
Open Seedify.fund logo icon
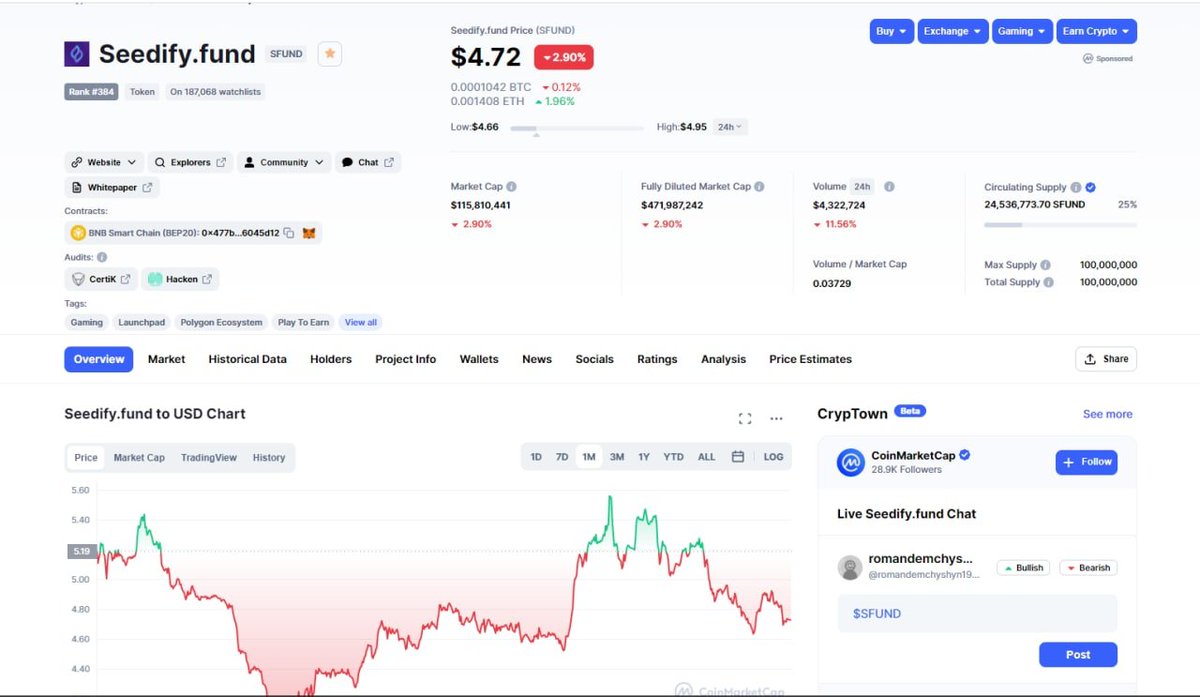[77, 54]
